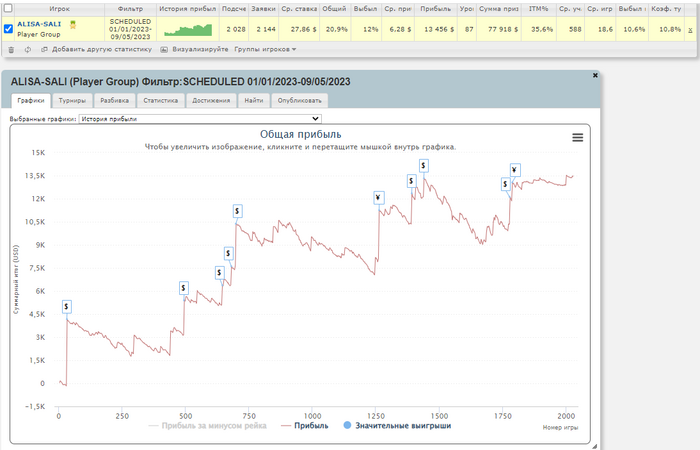Click the chart title 'Общая прибыль'
Image resolution: width=700 pixels, height=450 pixels.
point(300,134)
